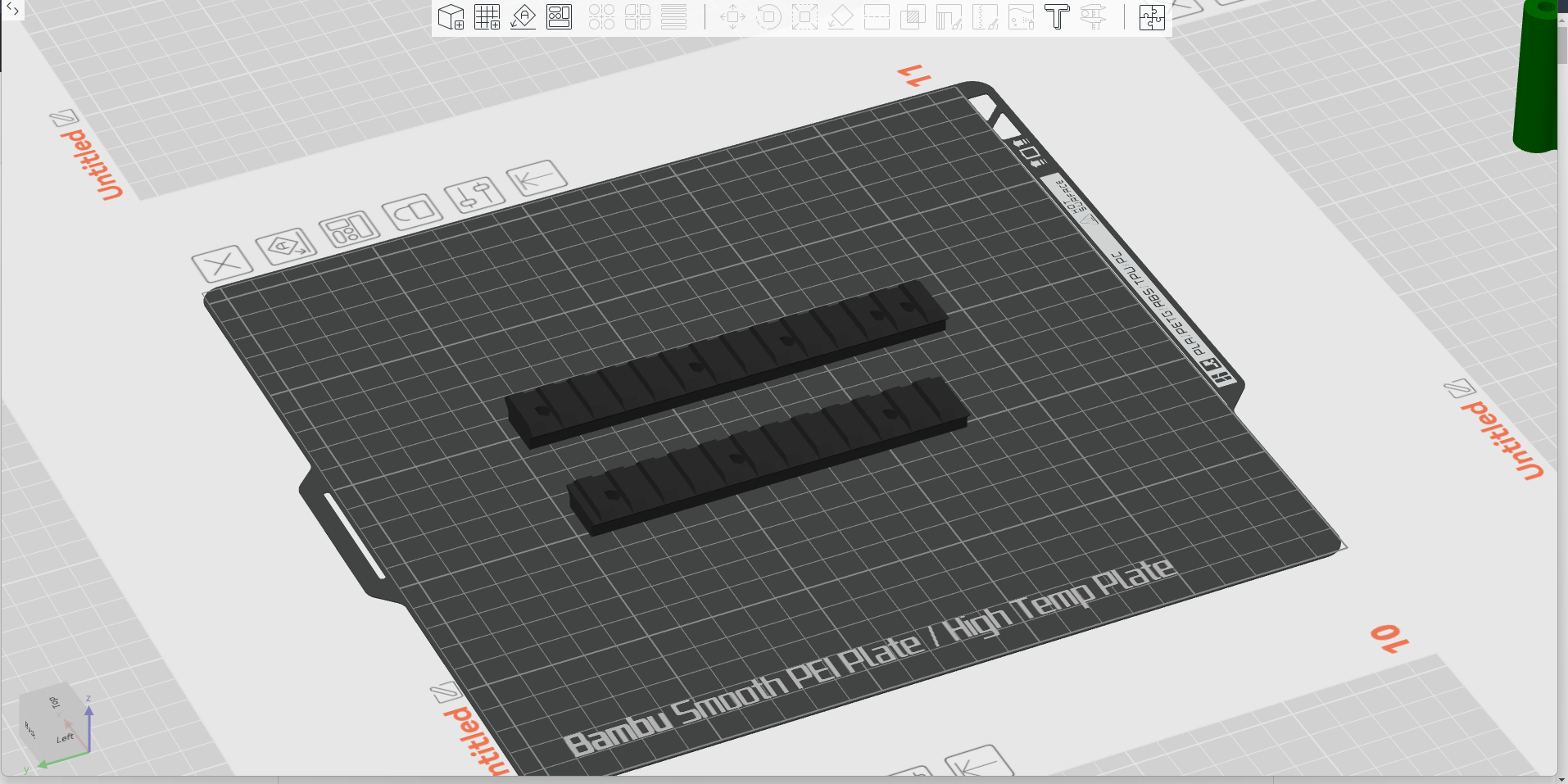Add a new plate with grid-plus icon
This screenshot has width=1568, height=784.
(487, 17)
